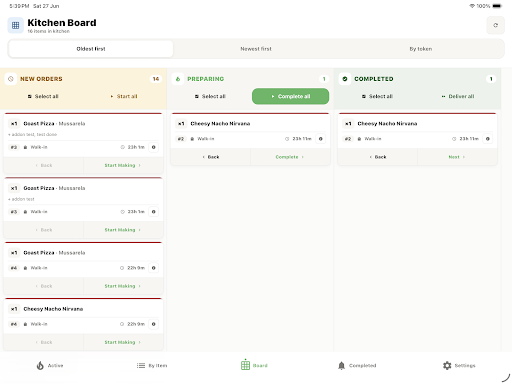The image size is (512, 384).
Task: Tap the COMPLETED column heading
Action: click(x=374, y=79)
